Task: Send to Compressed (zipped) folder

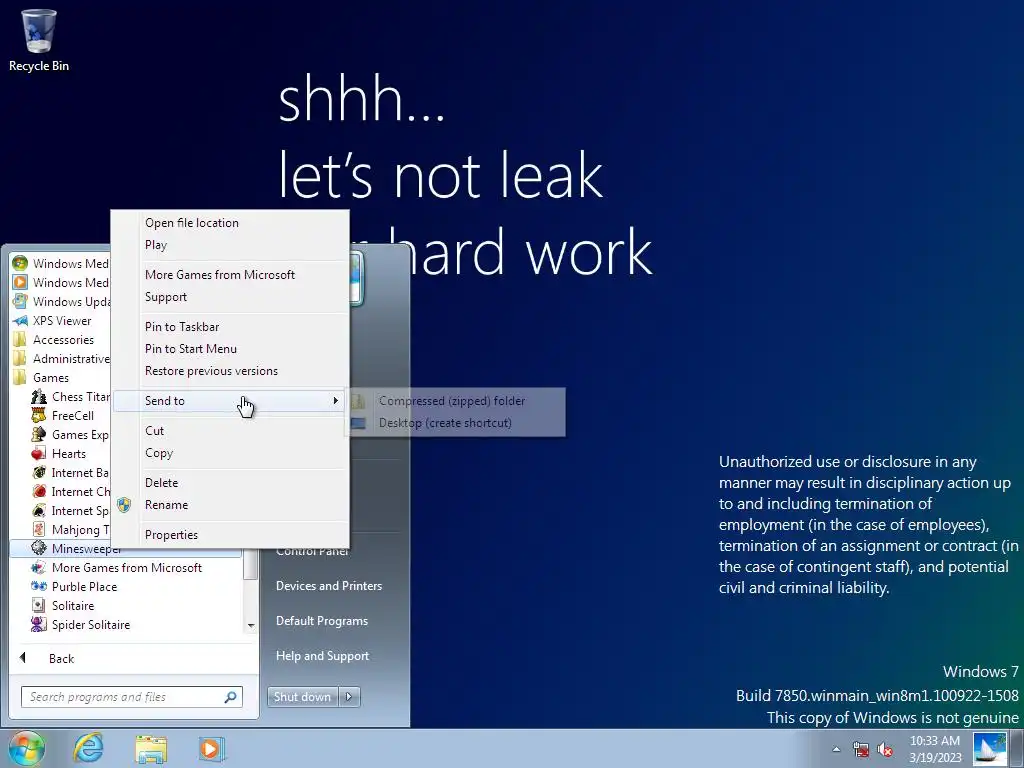Action: point(452,401)
